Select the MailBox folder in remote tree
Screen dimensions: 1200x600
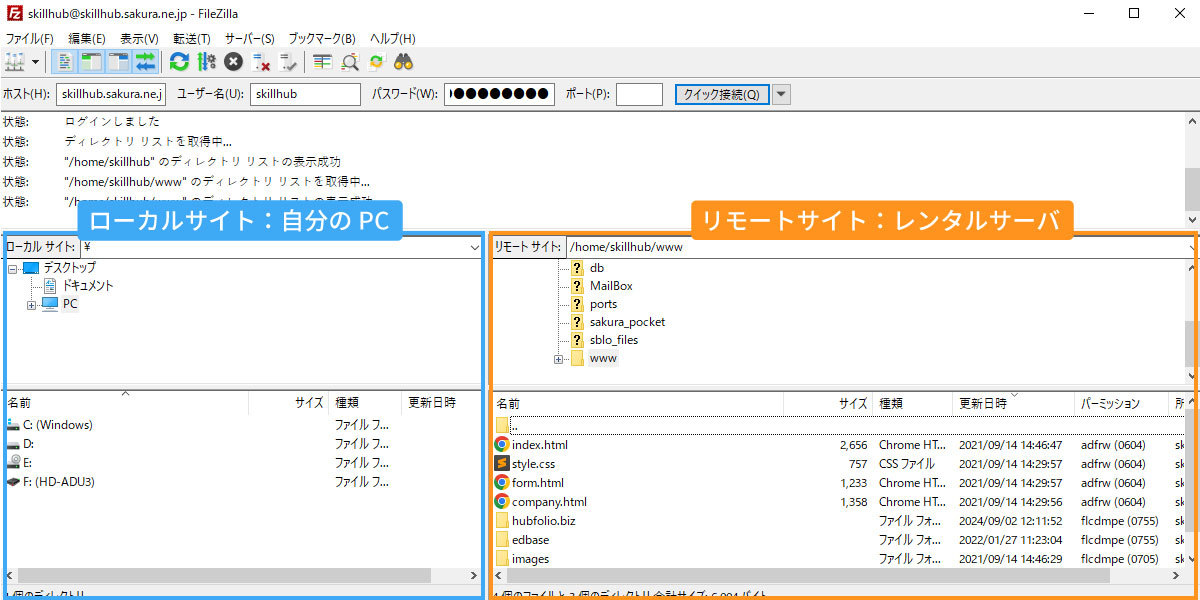611,286
